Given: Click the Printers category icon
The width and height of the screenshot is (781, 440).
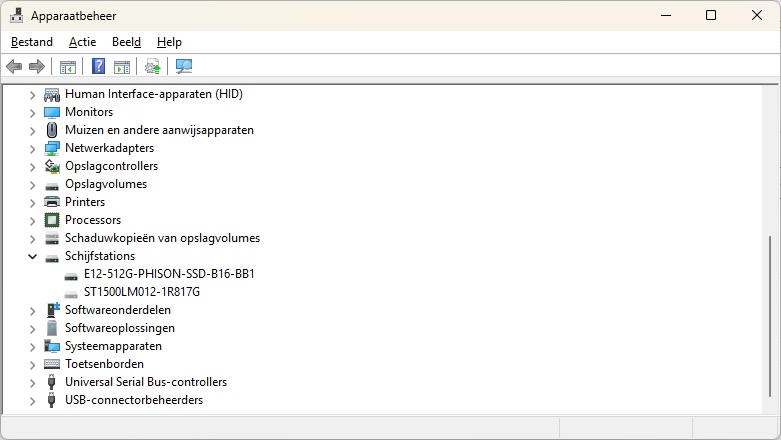Looking at the screenshot, I should click(52, 202).
